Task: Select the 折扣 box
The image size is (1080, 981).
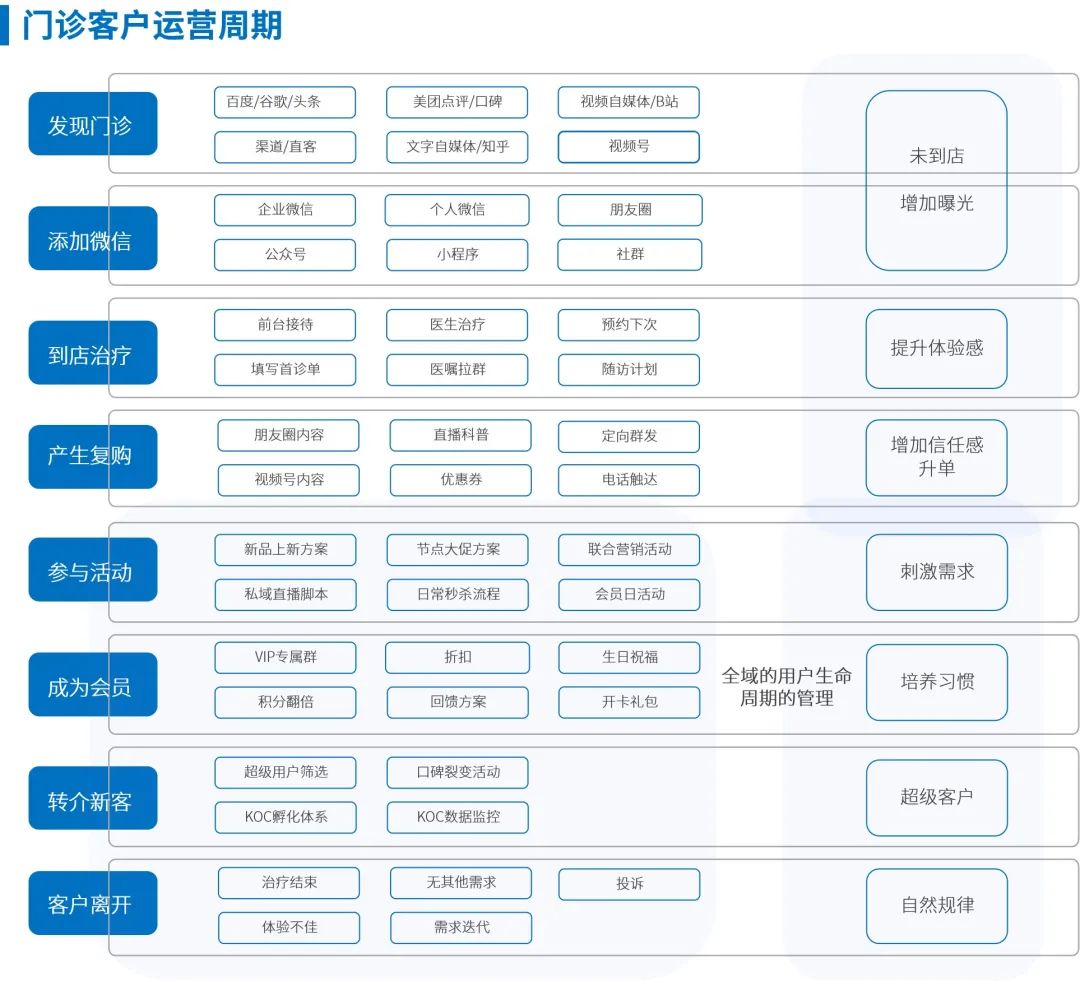Action: click(458, 658)
